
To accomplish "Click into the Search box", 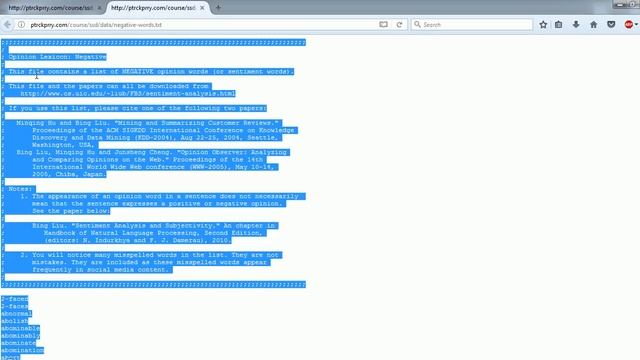I will coord(471,24).
